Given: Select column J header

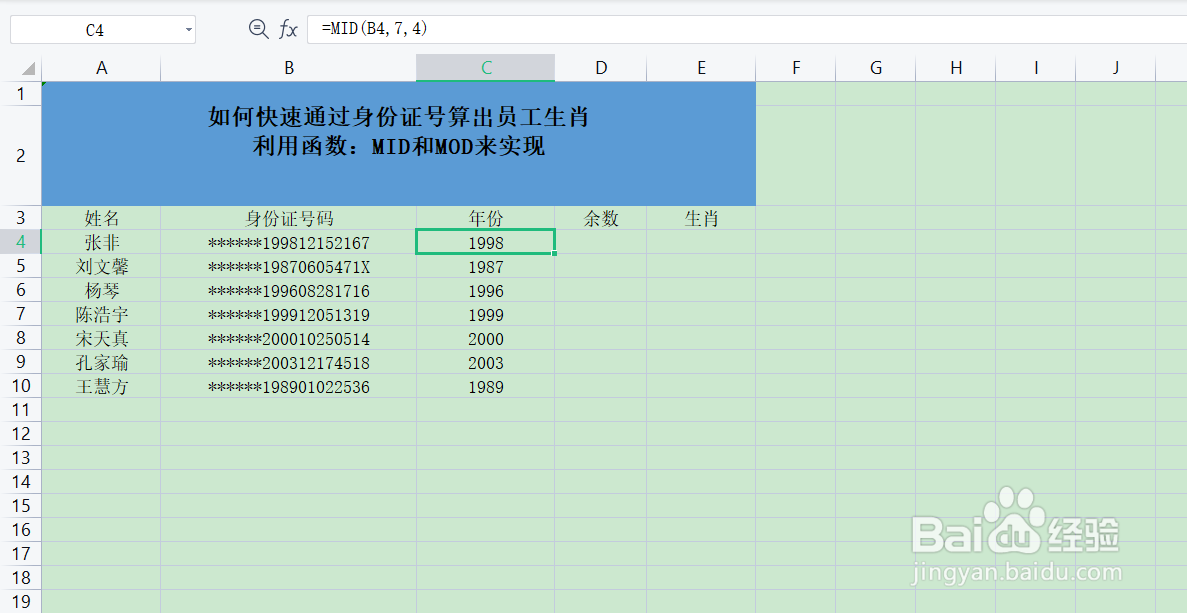Looking at the screenshot, I should pyautogui.click(x=1116, y=68).
